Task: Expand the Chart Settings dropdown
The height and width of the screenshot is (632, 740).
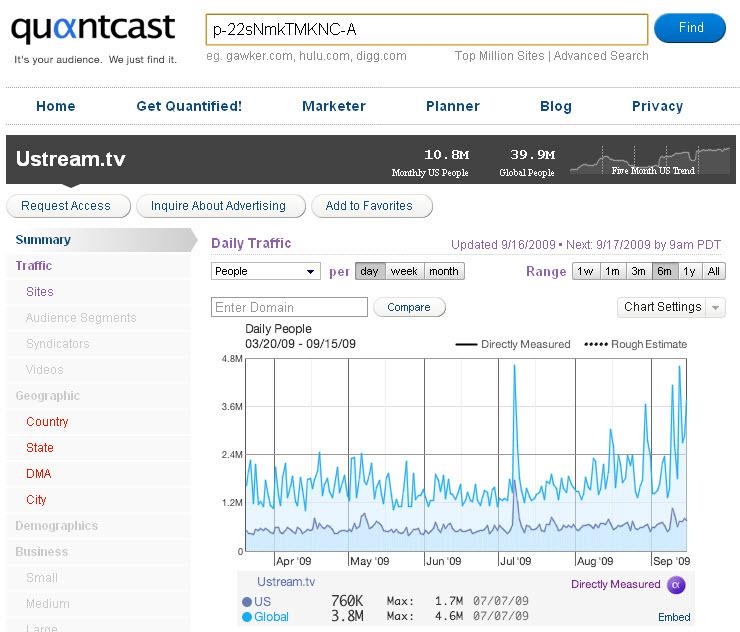Action: 671,307
